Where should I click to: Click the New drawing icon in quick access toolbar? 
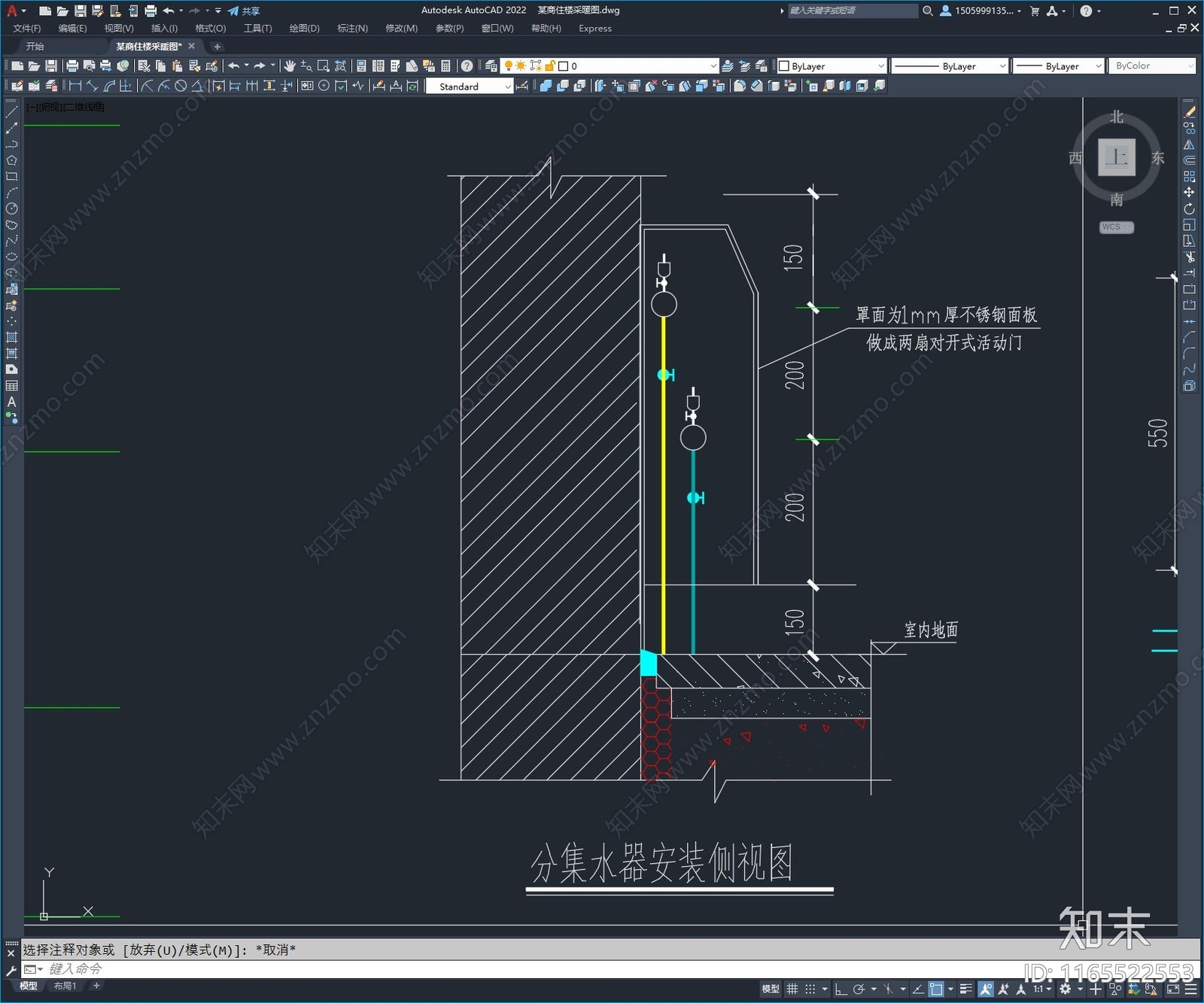click(44, 11)
